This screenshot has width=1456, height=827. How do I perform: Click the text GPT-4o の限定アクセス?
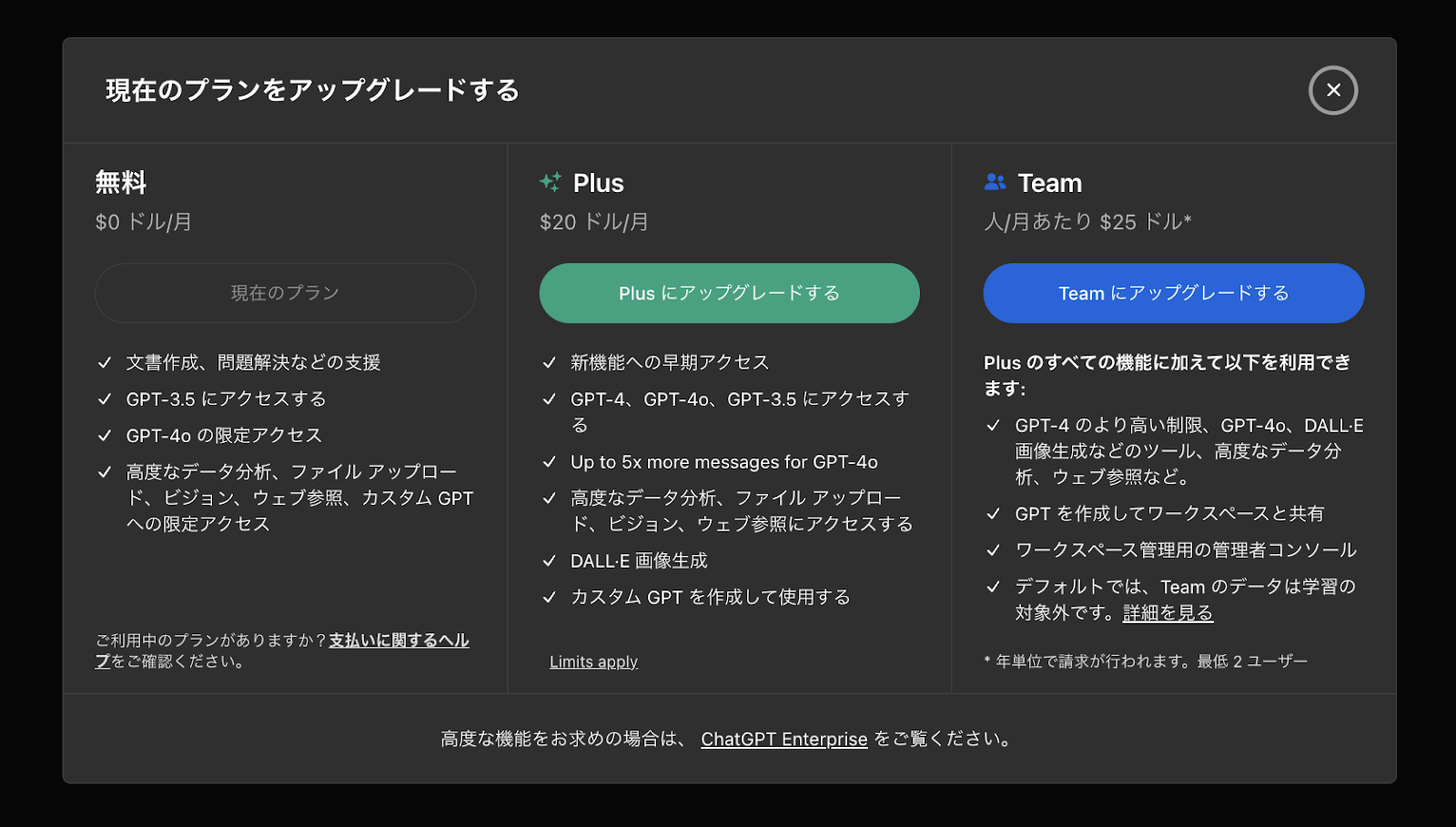(224, 435)
